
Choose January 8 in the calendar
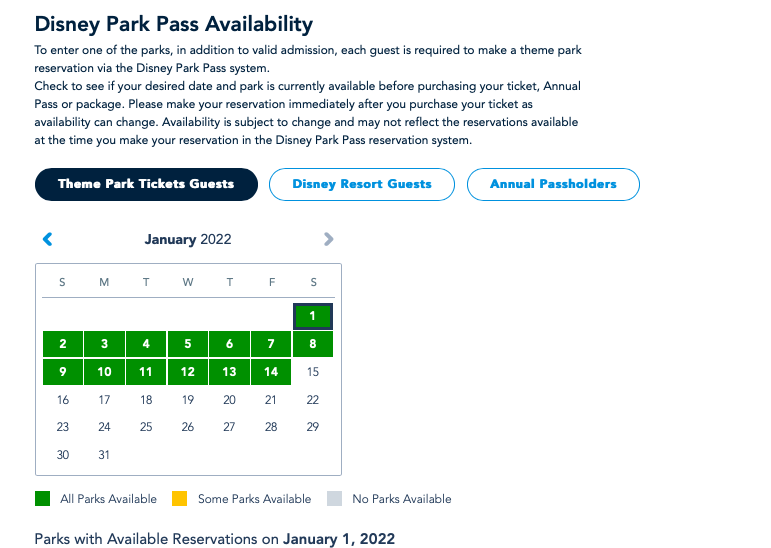(x=313, y=344)
